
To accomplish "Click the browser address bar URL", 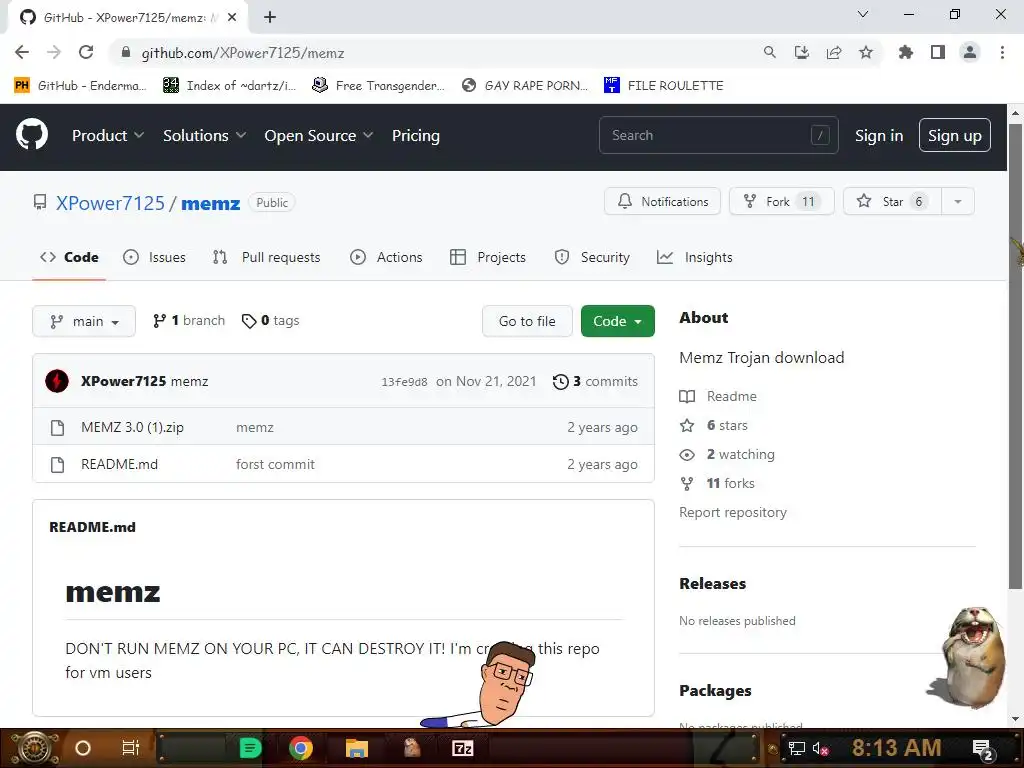I will [242, 53].
